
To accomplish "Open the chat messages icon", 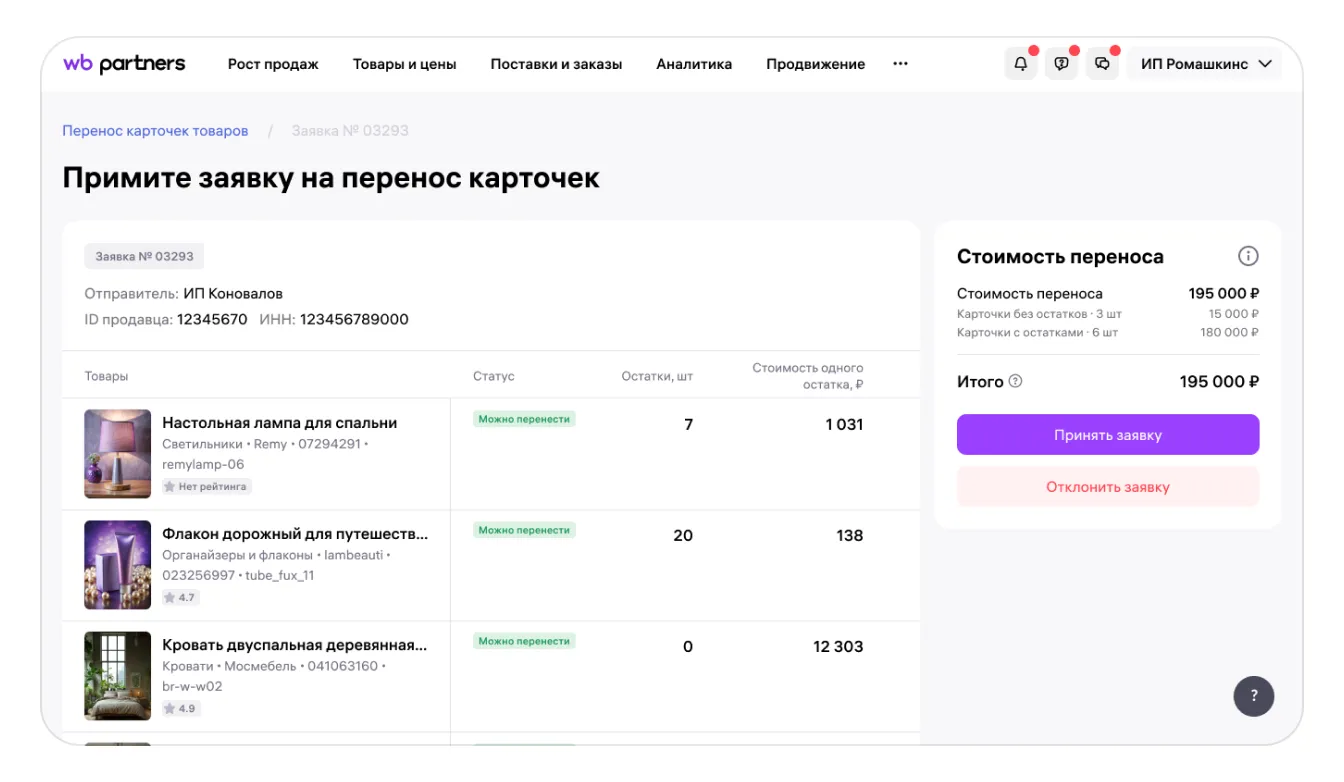I will (x=1102, y=64).
